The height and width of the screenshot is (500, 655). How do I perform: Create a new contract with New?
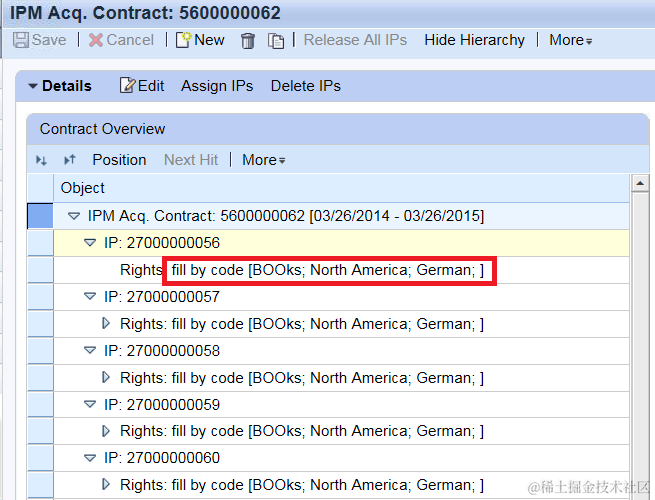(x=200, y=40)
